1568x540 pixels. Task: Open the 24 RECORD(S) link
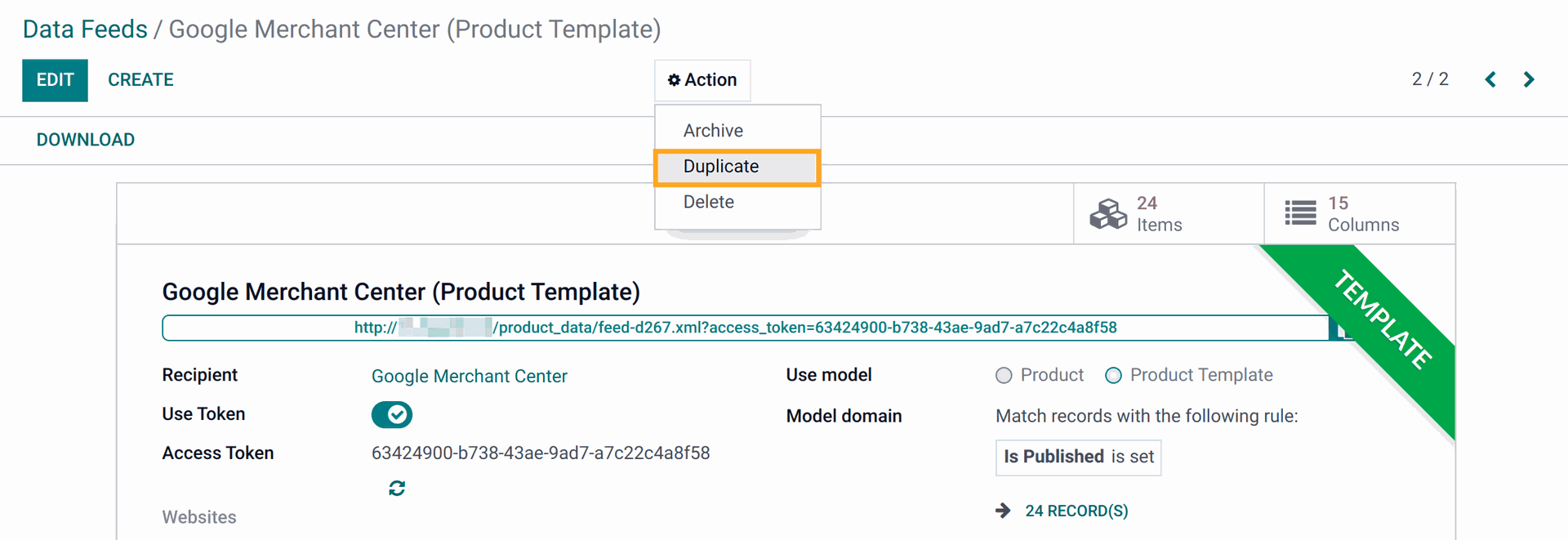pyautogui.click(x=1076, y=511)
